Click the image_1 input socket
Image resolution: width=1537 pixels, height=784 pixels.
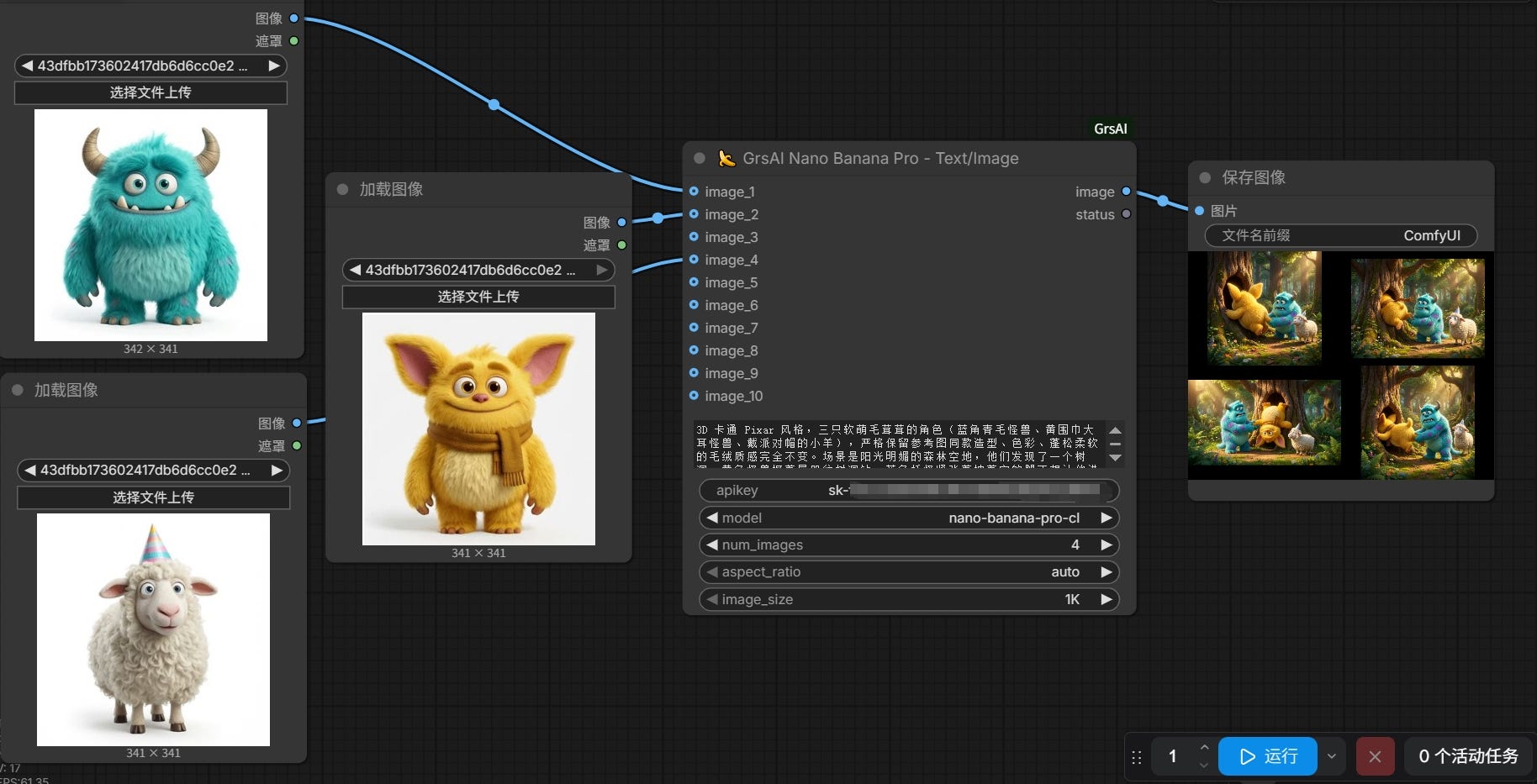click(694, 192)
